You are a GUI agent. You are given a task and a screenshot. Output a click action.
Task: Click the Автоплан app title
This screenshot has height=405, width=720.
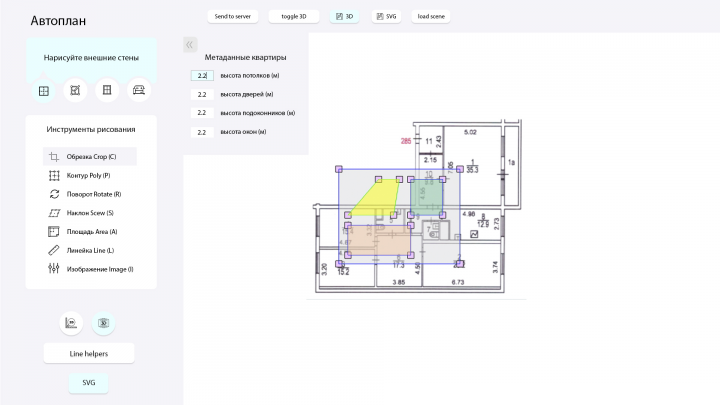tap(58, 21)
